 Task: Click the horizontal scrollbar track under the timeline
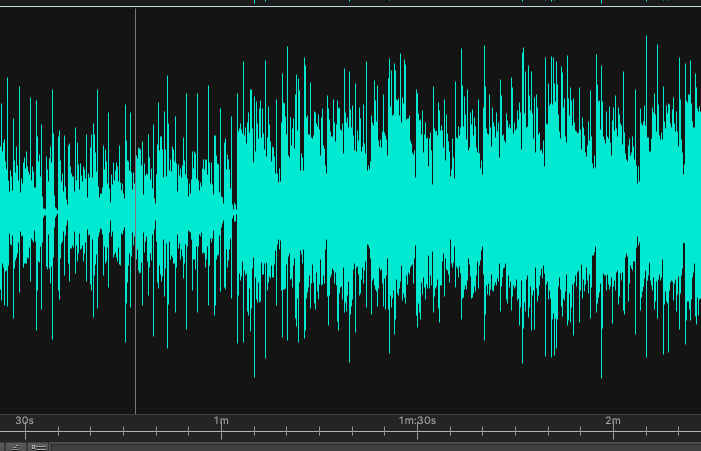(376, 447)
